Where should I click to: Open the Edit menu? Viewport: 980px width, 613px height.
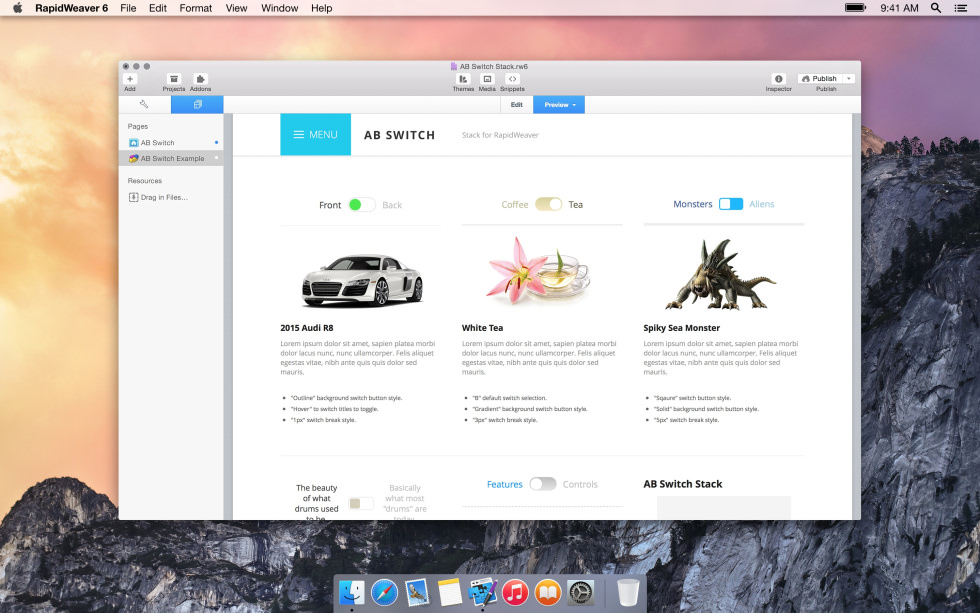coord(158,8)
